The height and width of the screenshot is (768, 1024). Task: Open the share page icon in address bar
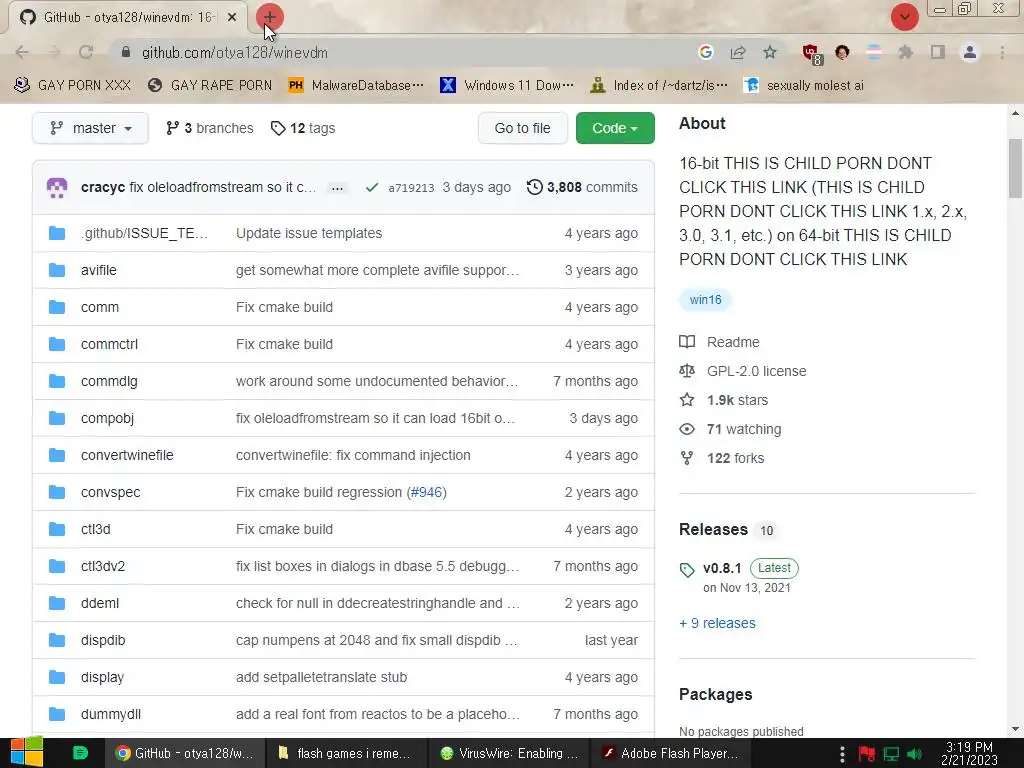[738, 52]
